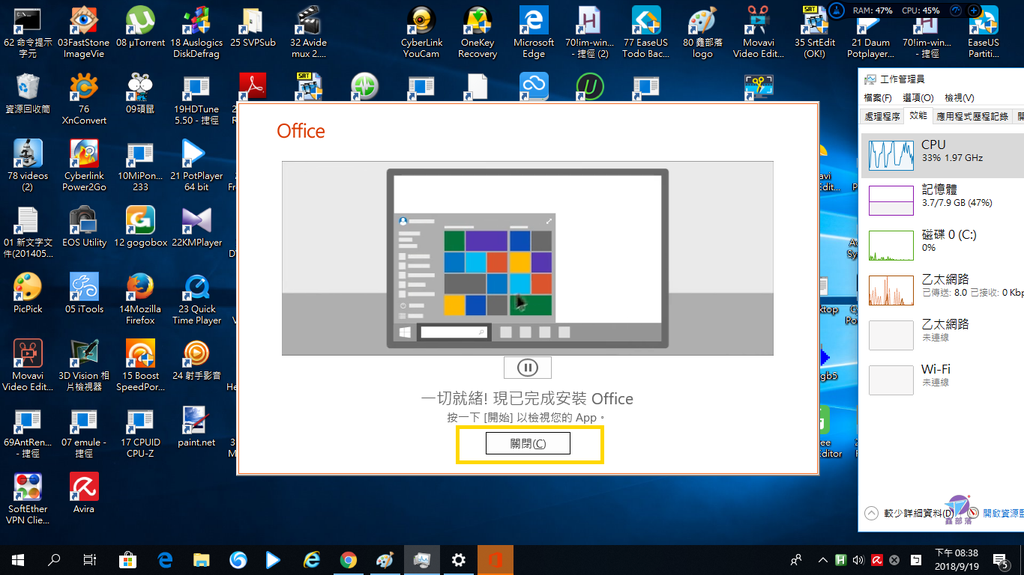
Task: Click the taskbar clock showing 下午 08:38
Action: (x=957, y=560)
